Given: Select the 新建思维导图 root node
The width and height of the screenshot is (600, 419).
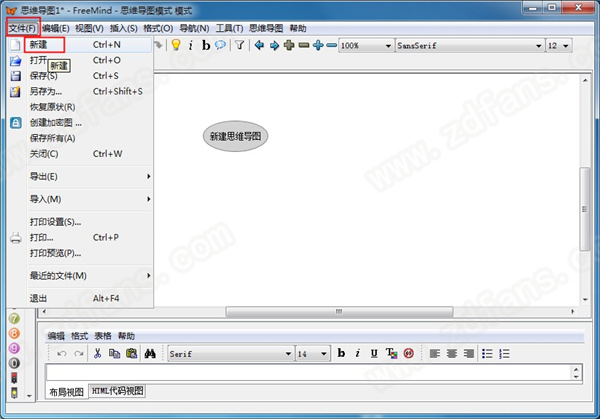Looking at the screenshot, I should click(235, 136).
